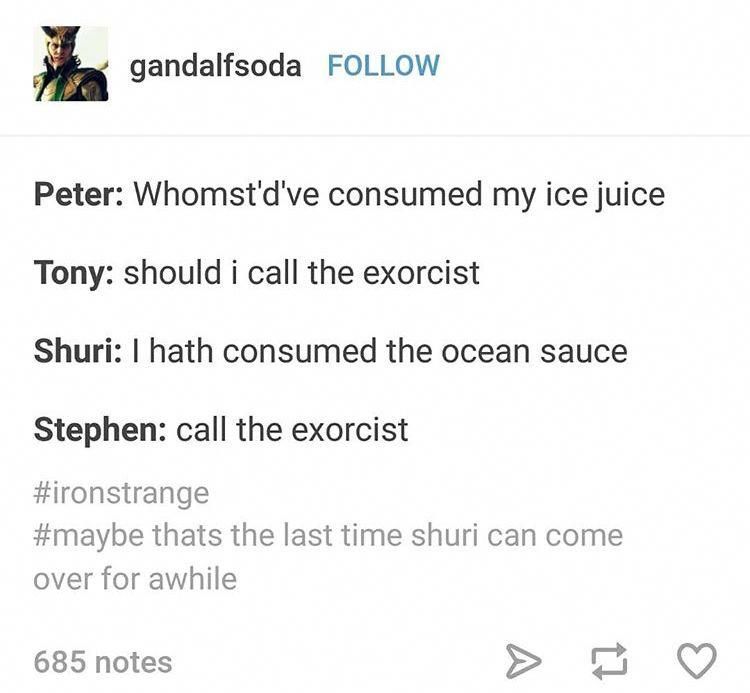This screenshot has height=693, width=750.
Task: Follow the gandalfsoda blog
Action: (x=383, y=66)
